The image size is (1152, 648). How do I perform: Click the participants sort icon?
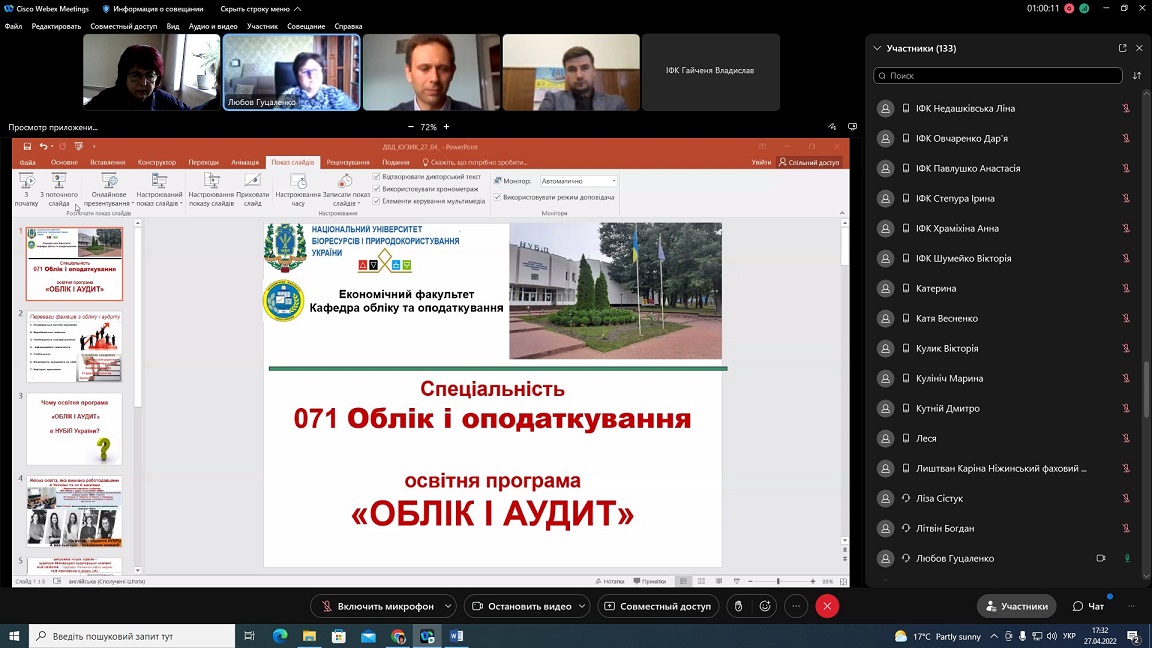coord(1137,76)
